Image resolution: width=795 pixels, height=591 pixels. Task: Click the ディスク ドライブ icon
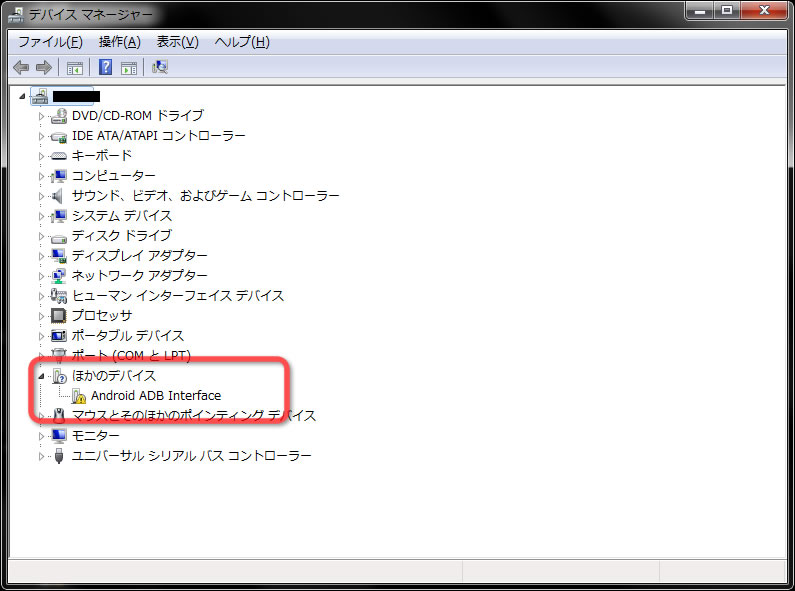[x=59, y=237]
